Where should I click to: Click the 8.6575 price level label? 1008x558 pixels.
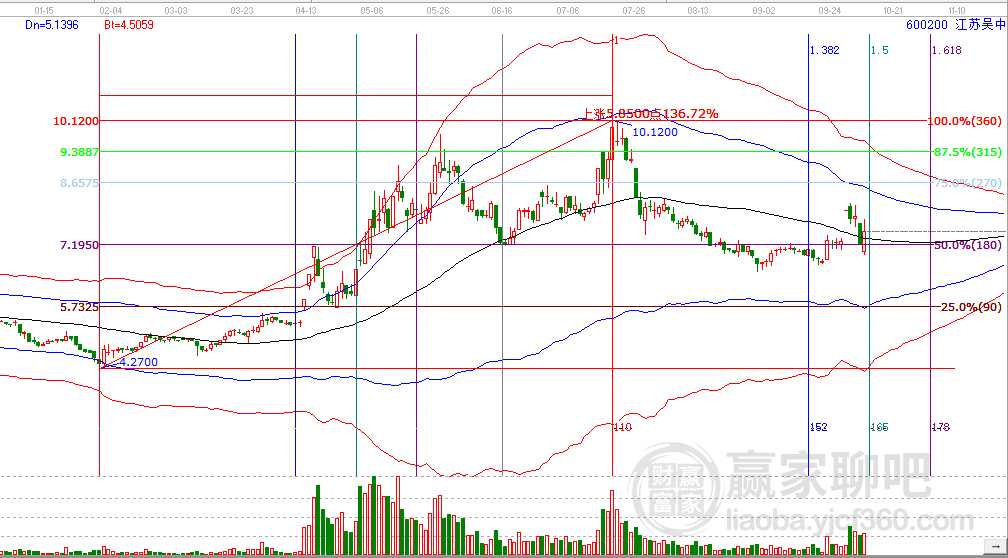tap(79, 183)
